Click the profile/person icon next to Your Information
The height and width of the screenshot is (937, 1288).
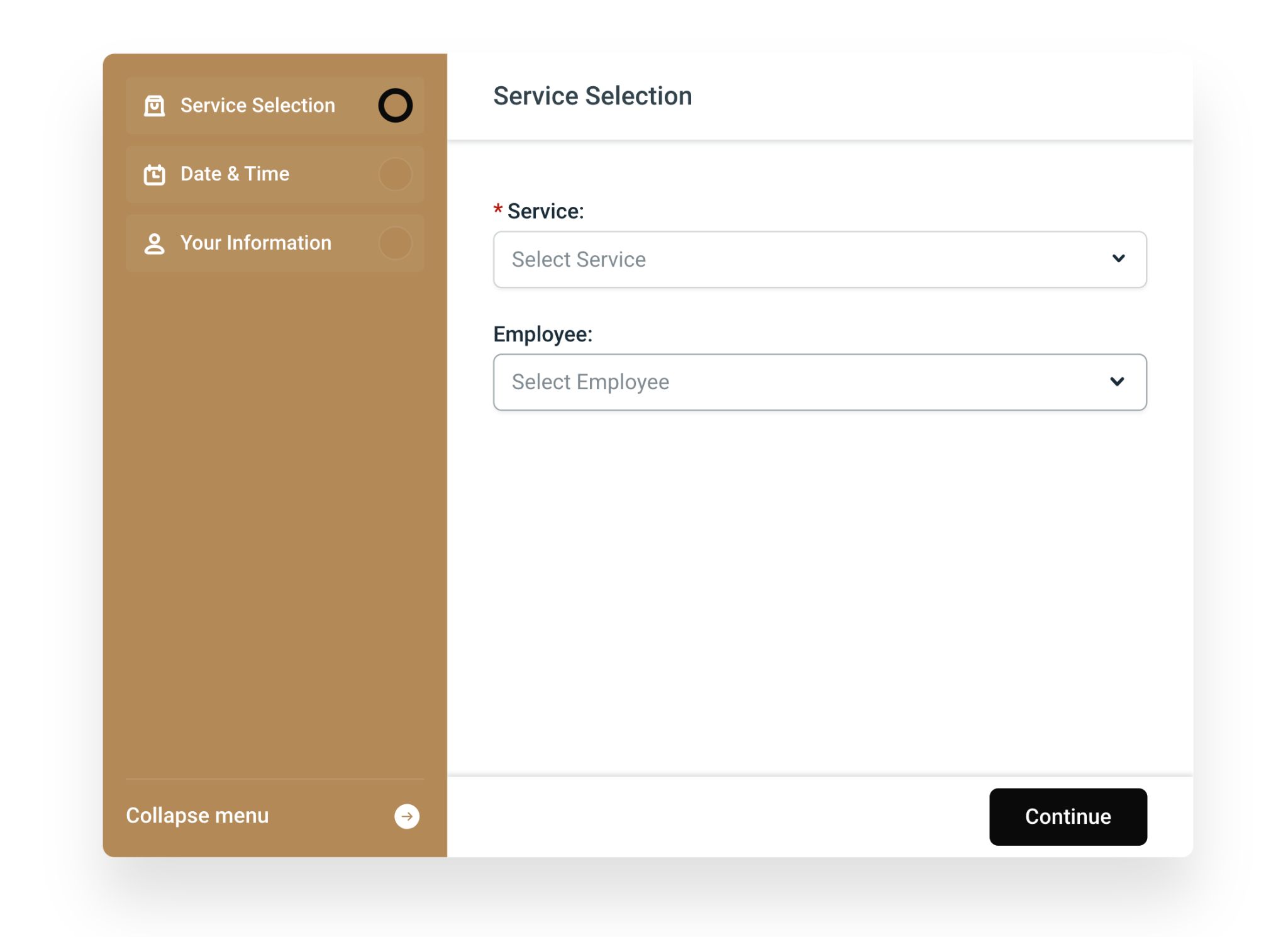[x=155, y=243]
